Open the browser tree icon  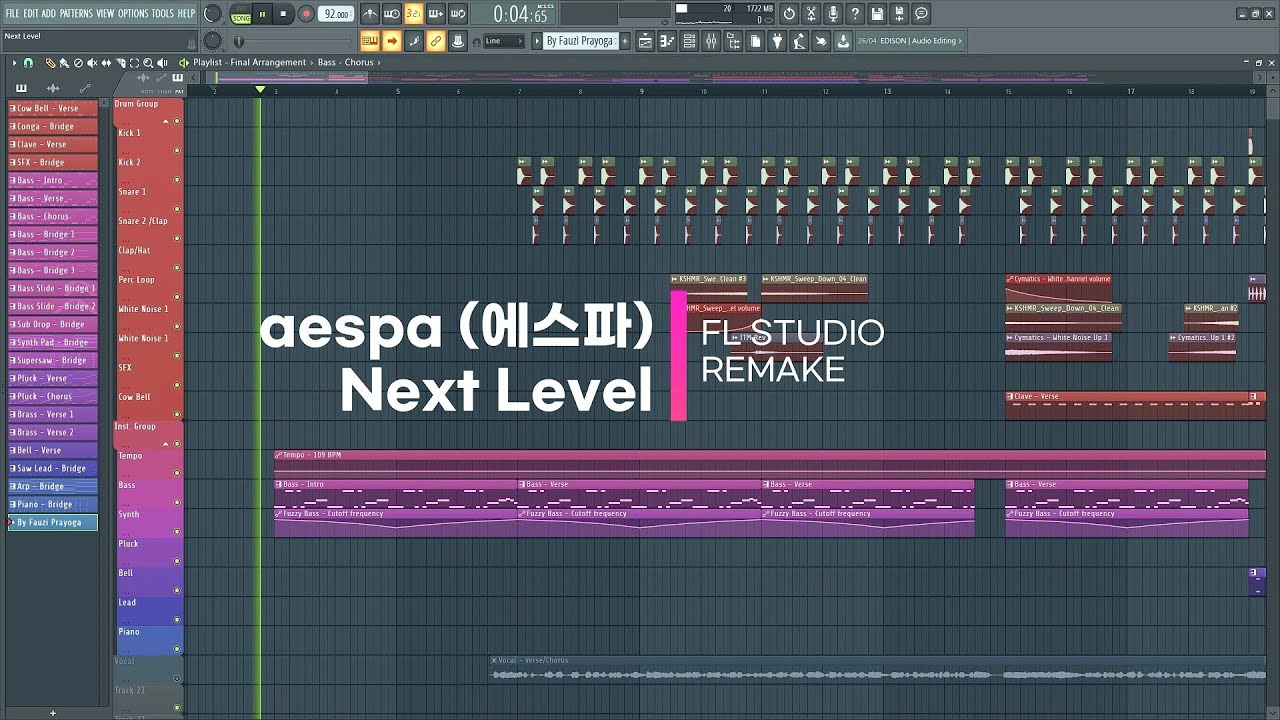tap(733, 41)
